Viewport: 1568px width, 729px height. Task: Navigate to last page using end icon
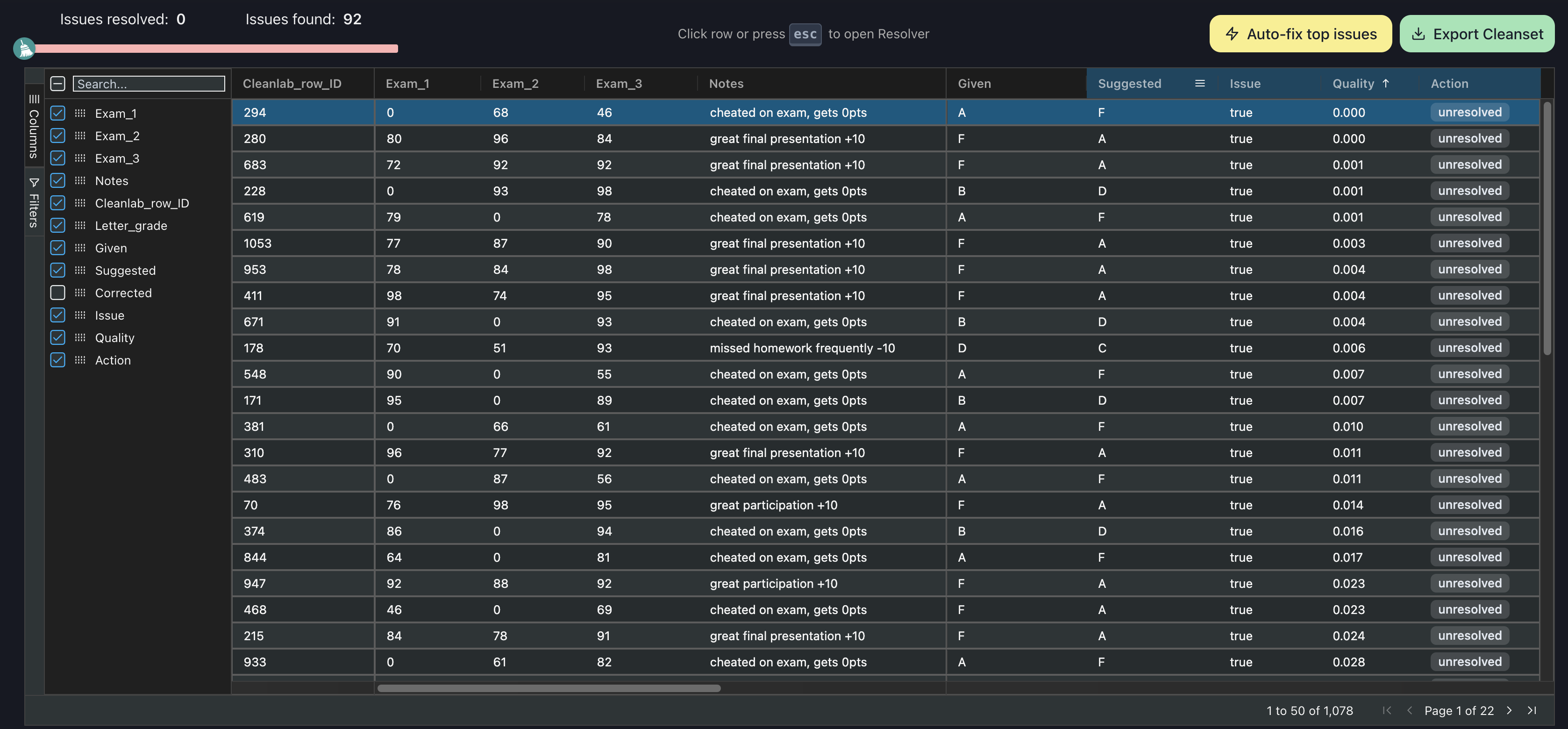[1532, 710]
